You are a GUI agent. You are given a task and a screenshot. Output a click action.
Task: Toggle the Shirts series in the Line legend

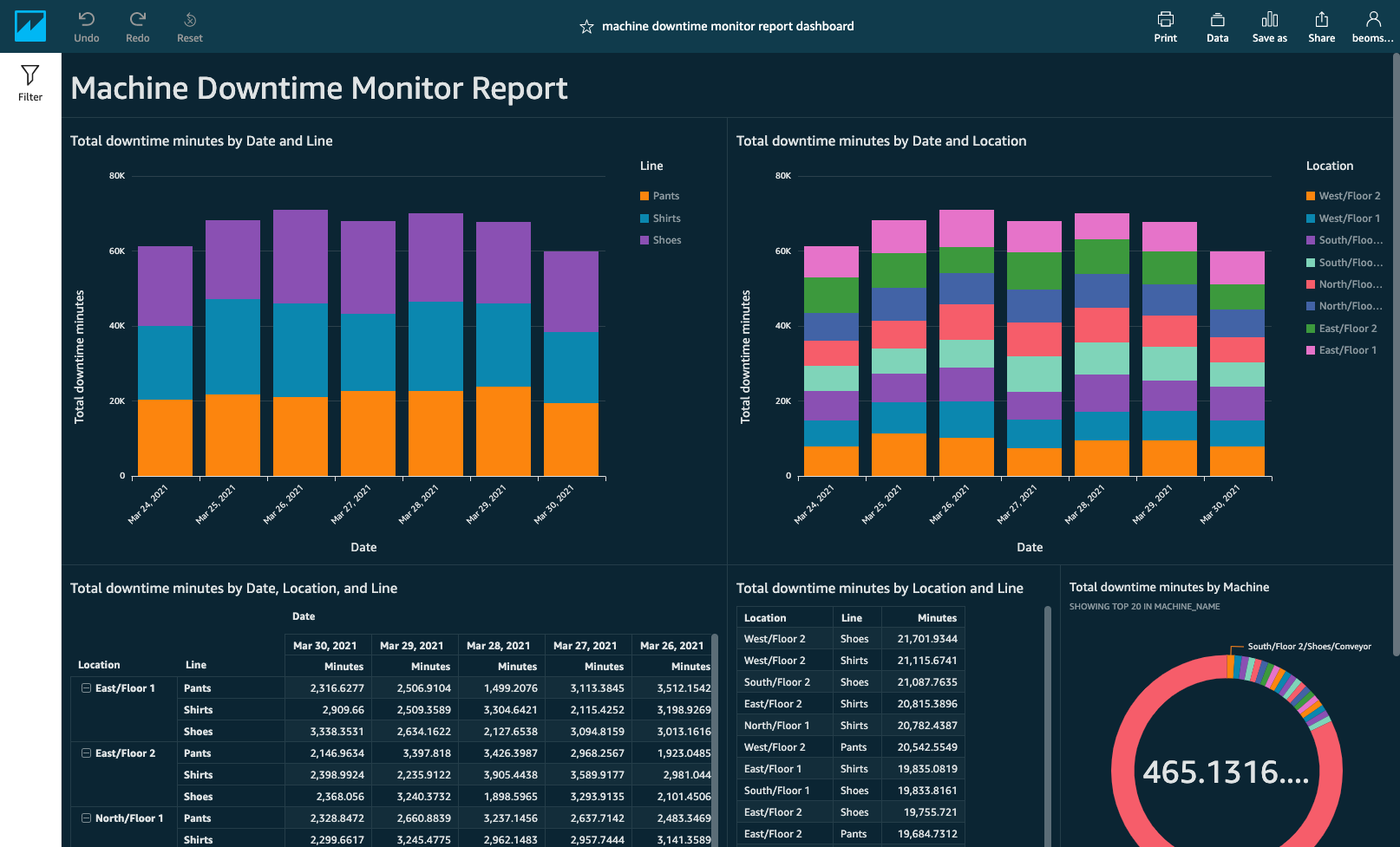(x=667, y=218)
